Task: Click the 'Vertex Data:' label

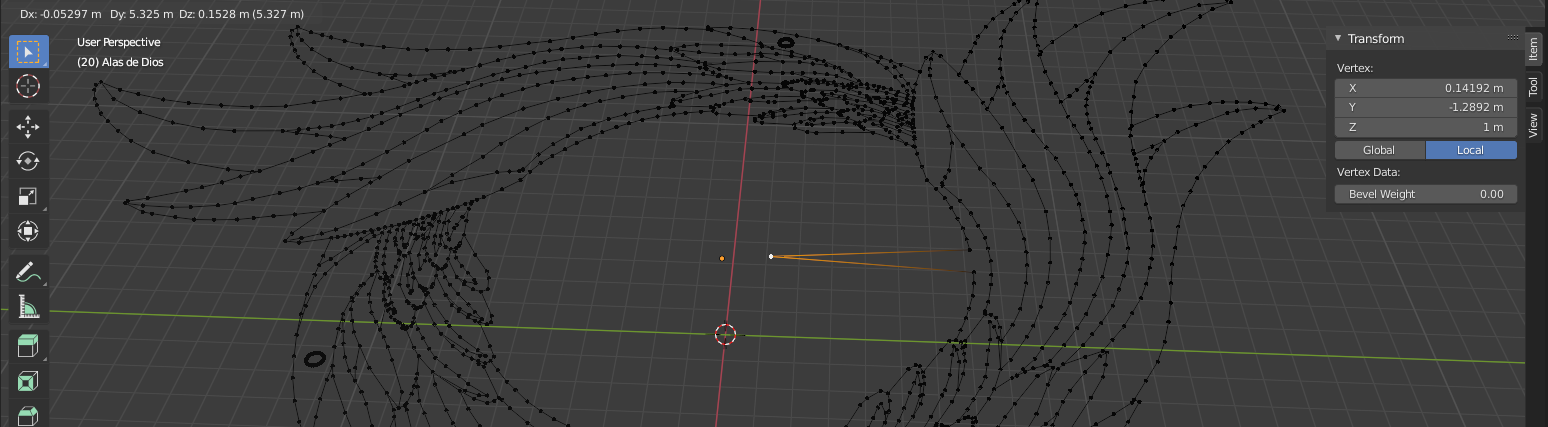Action: coord(1369,172)
